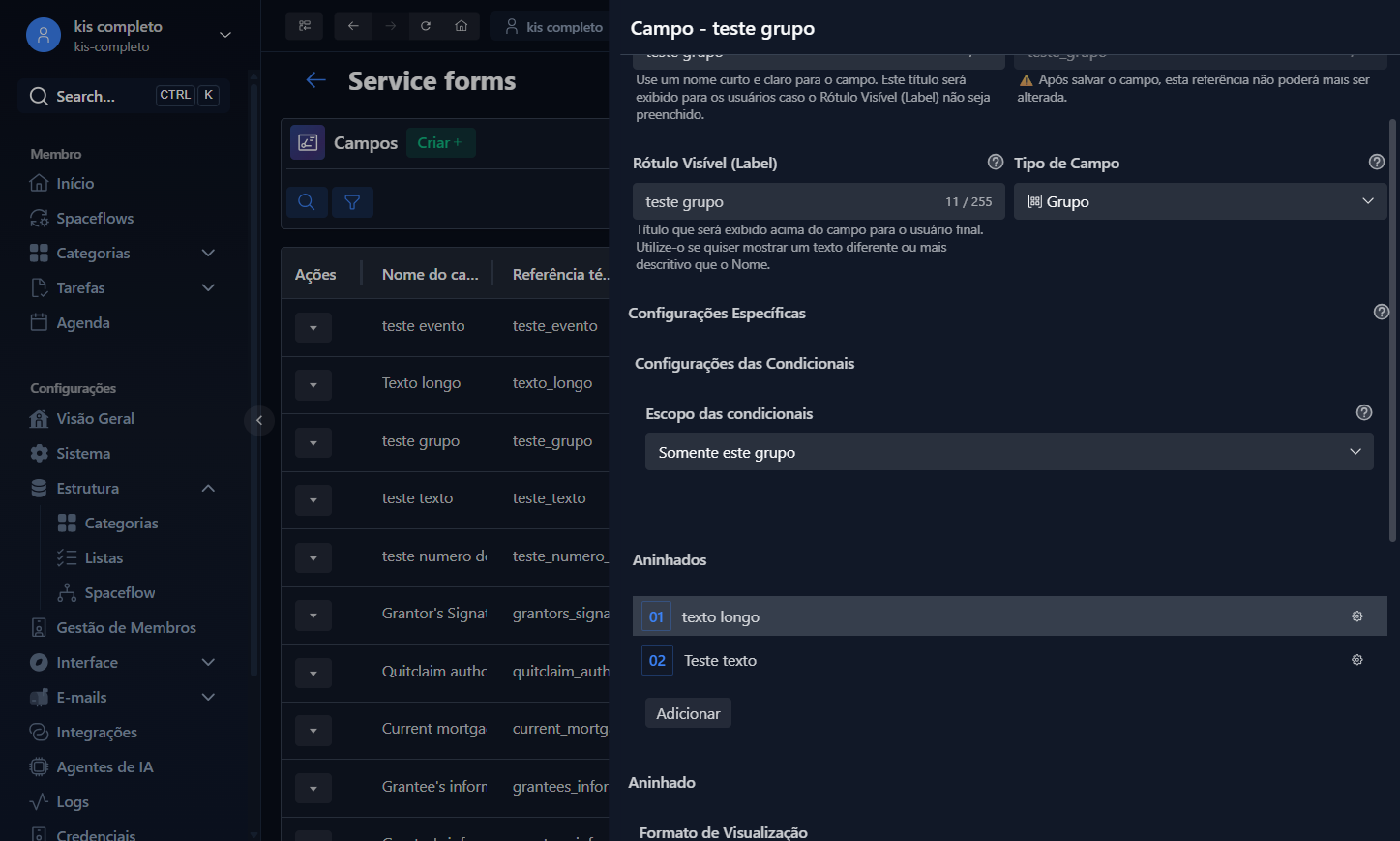This screenshot has width=1400, height=841.
Task: Collapse the sidebar with the chevron handle
Action: 259,420
